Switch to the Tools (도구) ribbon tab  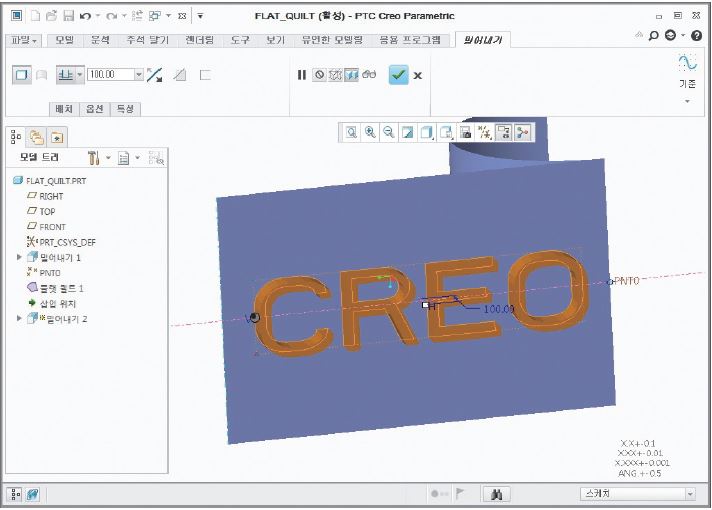[x=240, y=40]
